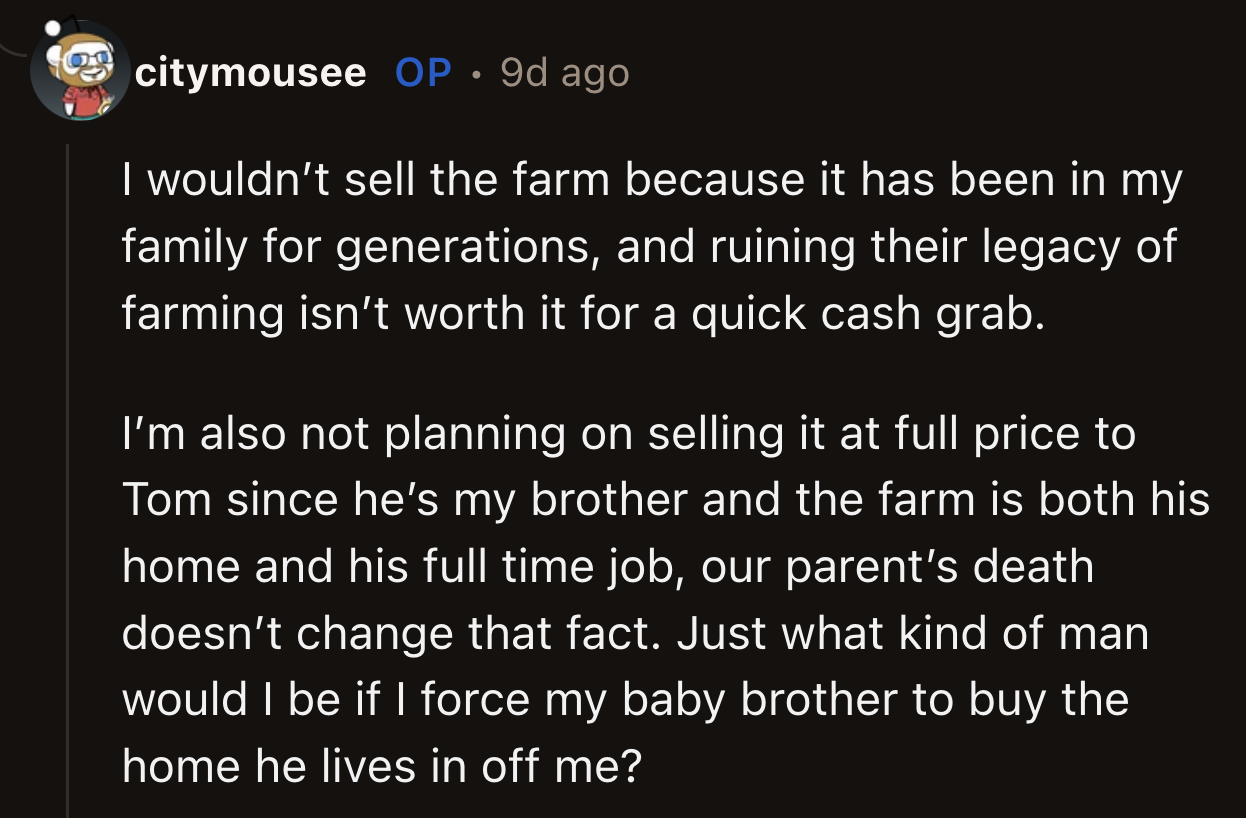This screenshot has width=1246, height=818.
Task: Click the 9d ago timestamp
Action: (x=565, y=72)
